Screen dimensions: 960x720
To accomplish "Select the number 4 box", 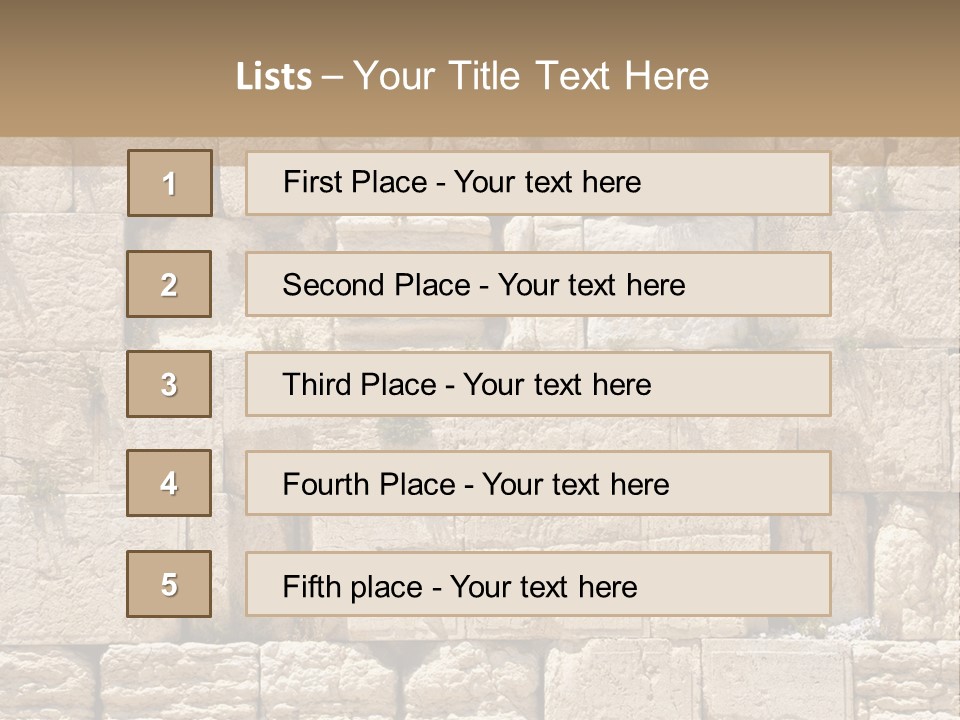I will [x=169, y=483].
